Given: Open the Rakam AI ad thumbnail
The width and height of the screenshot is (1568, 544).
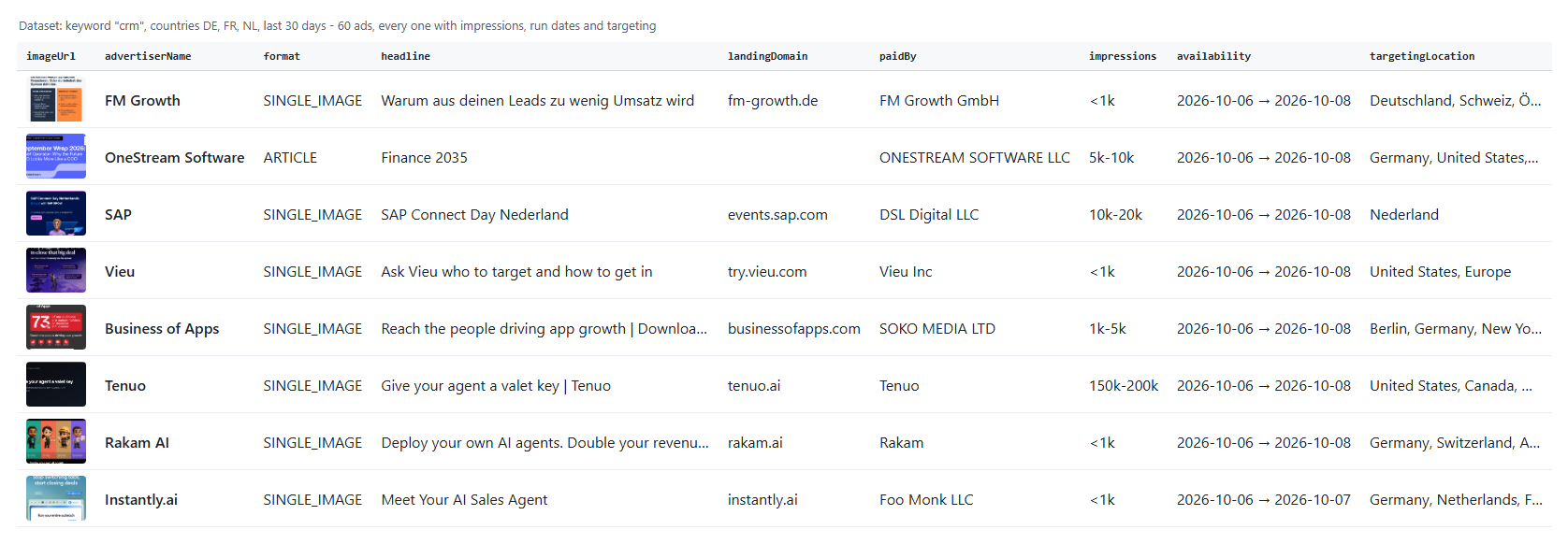Looking at the screenshot, I should (56, 441).
